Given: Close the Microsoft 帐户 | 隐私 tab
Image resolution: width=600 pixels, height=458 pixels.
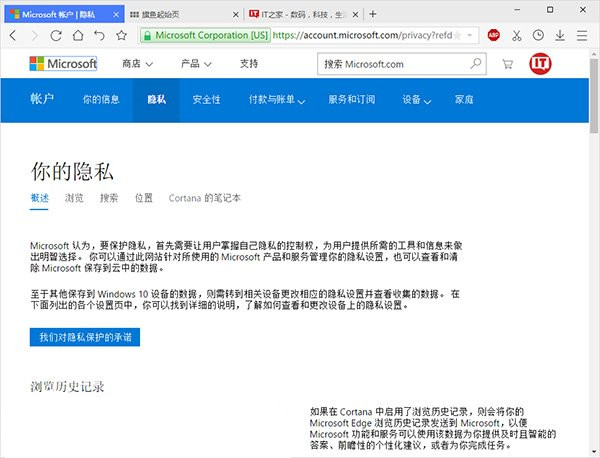Looking at the screenshot, I should 116,15.
